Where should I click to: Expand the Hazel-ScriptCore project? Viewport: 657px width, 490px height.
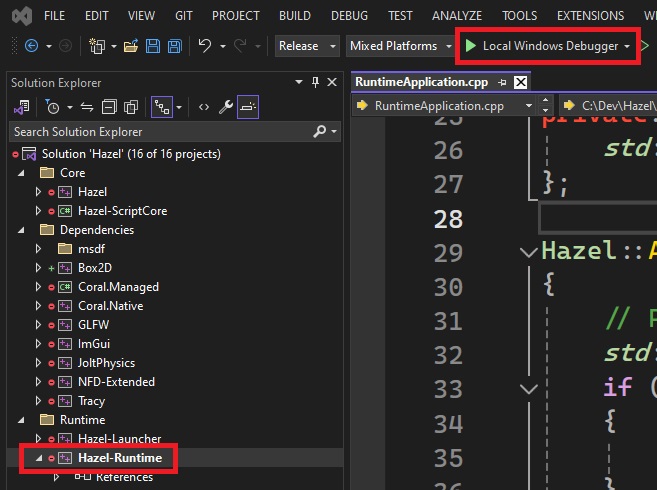click(38, 211)
